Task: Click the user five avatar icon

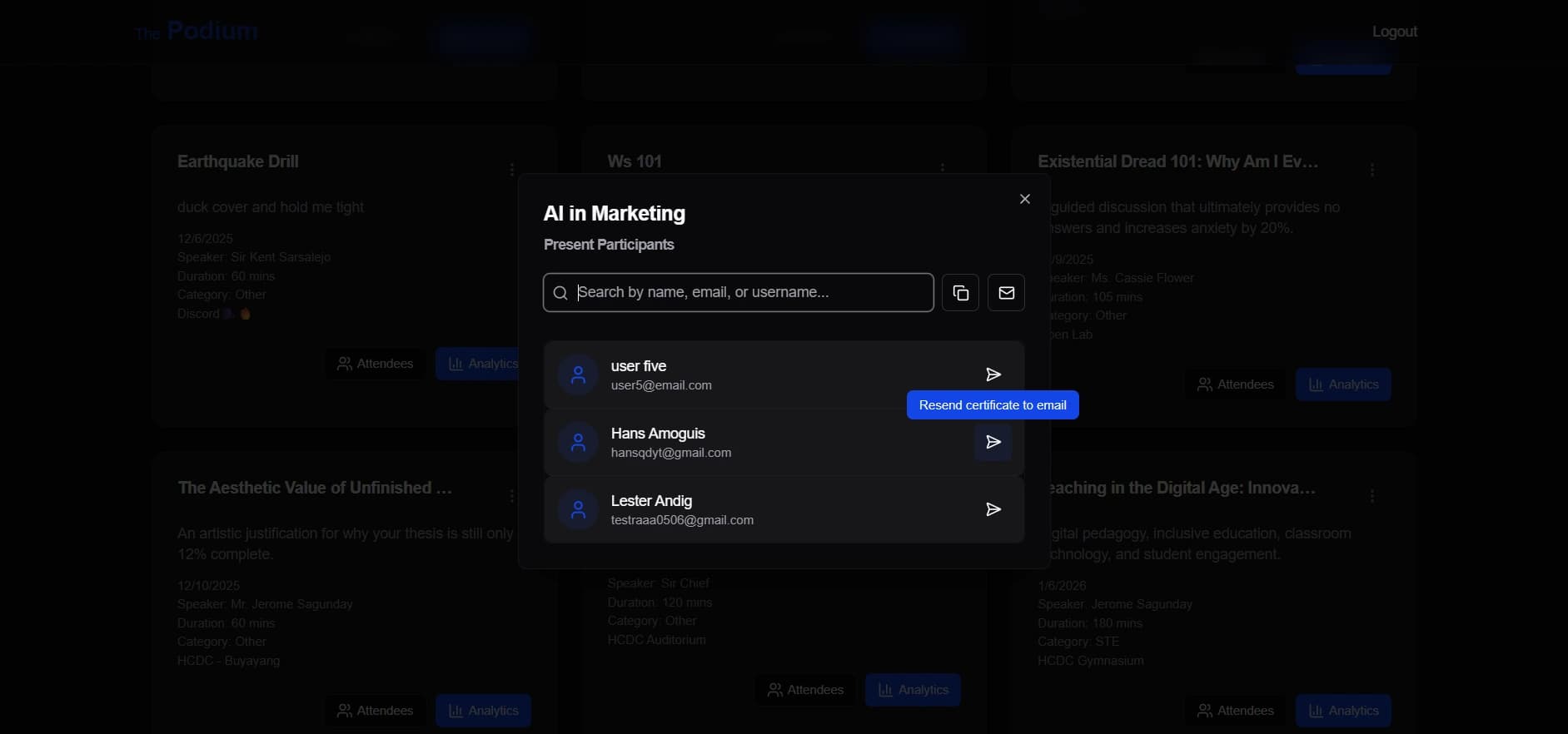Action: tap(578, 375)
